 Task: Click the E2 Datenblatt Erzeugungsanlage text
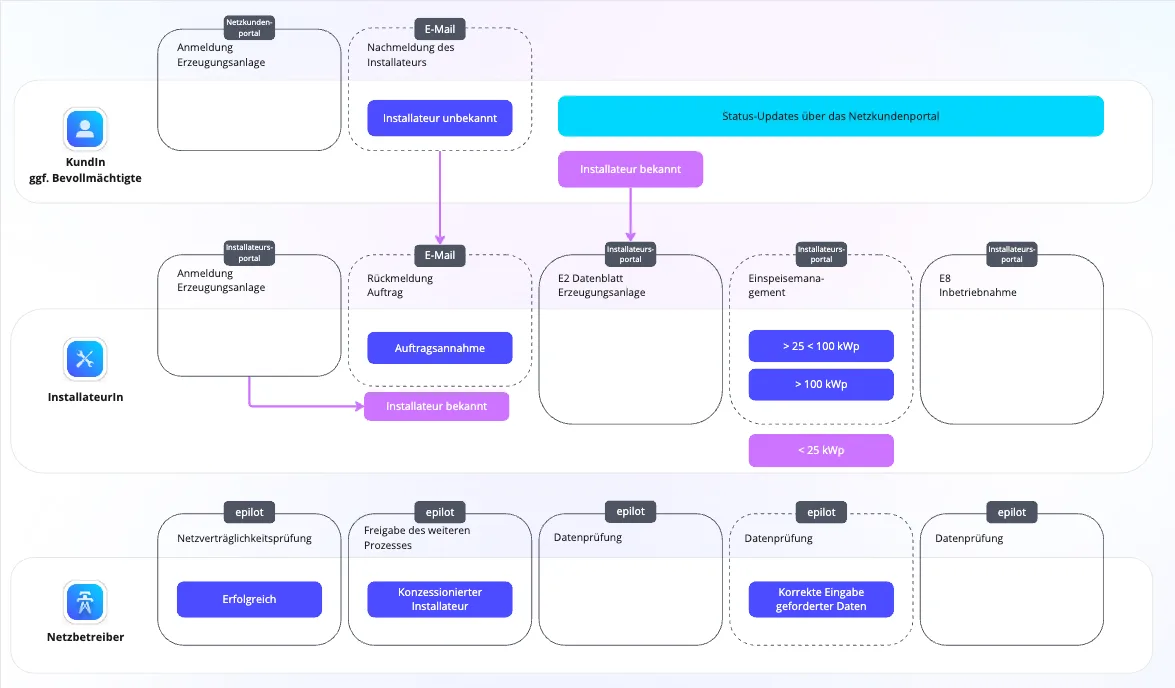602,285
